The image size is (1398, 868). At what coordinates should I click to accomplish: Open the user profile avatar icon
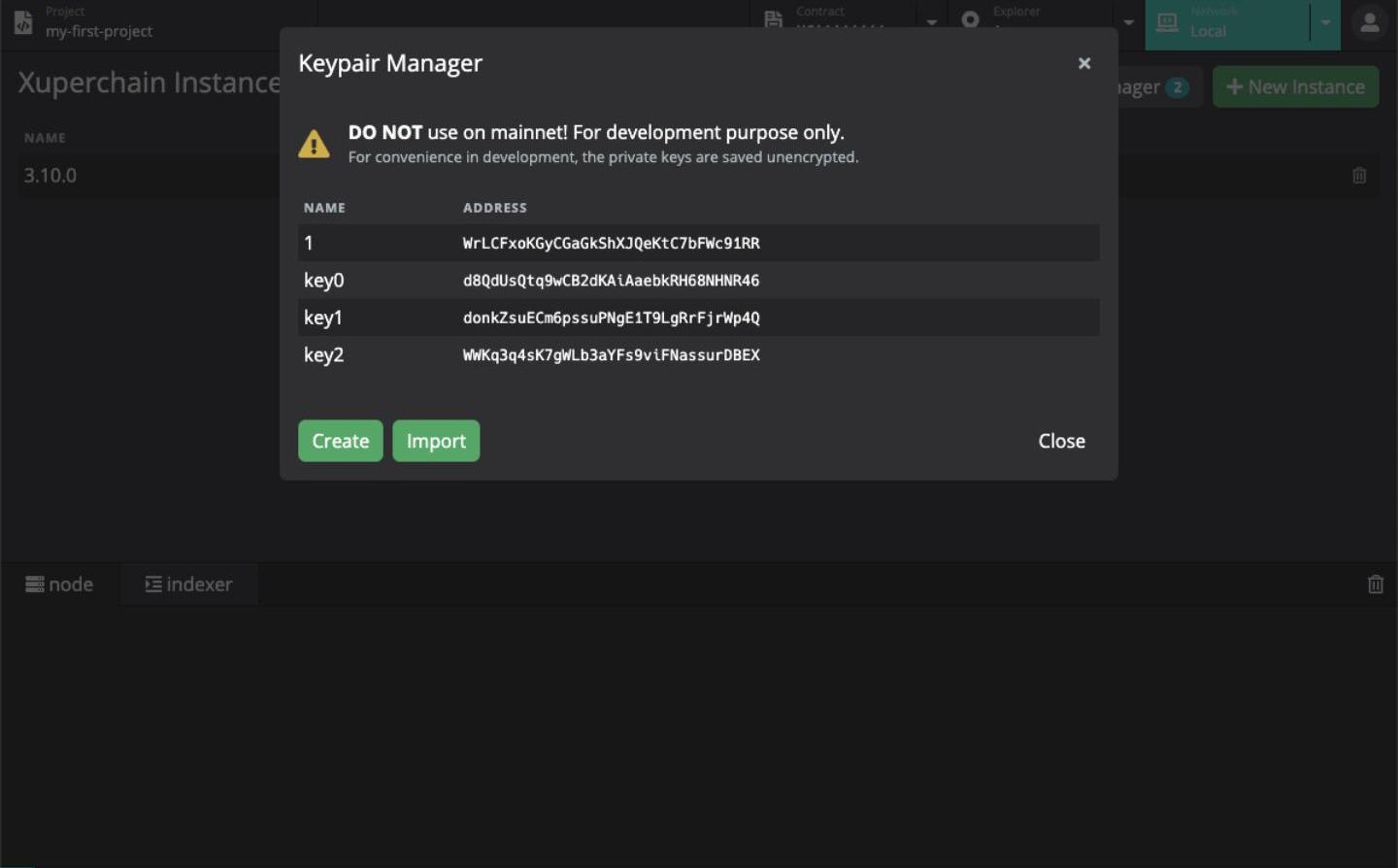pyautogui.click(x=1370, y=23)
